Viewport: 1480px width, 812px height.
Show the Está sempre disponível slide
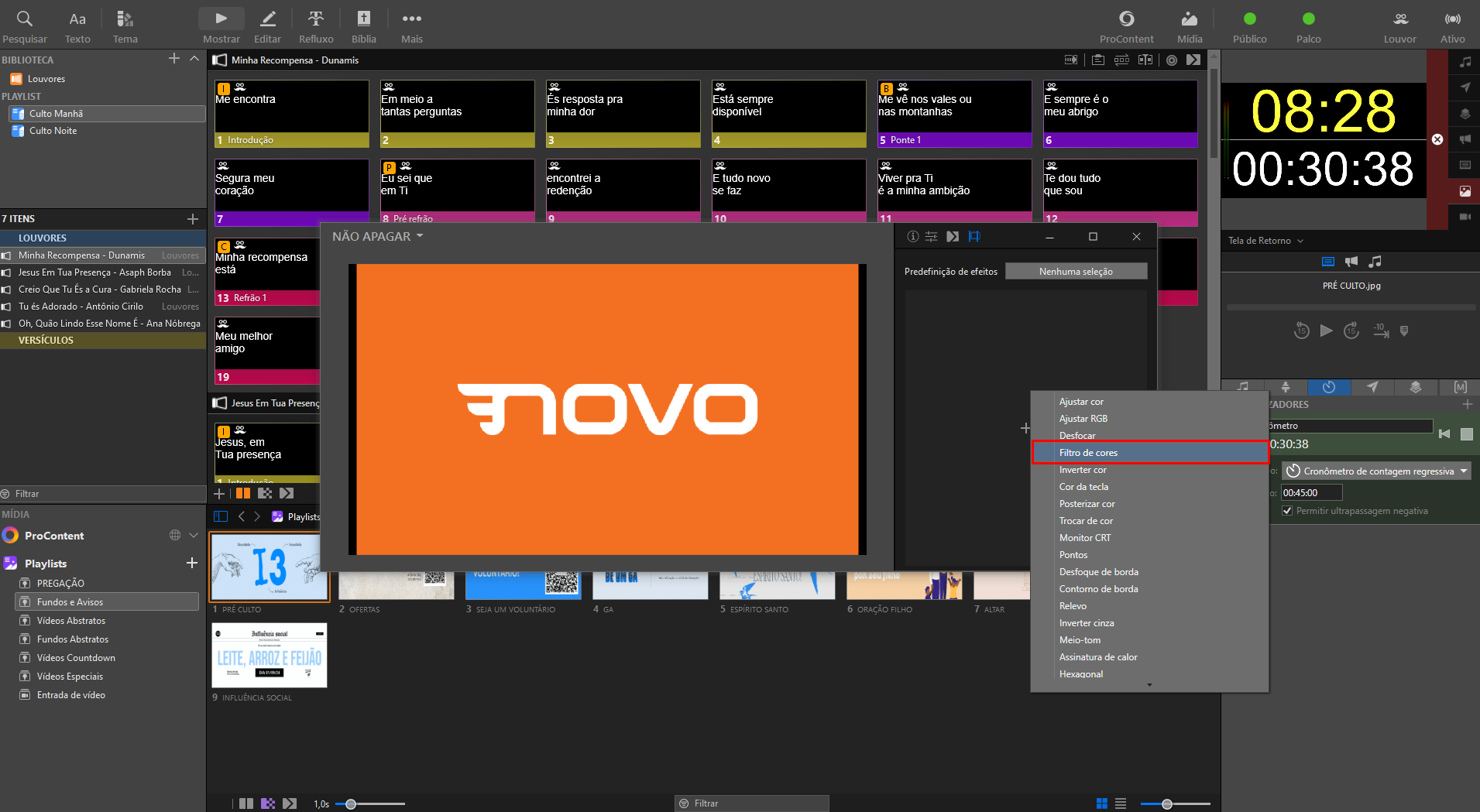point(789,114)
